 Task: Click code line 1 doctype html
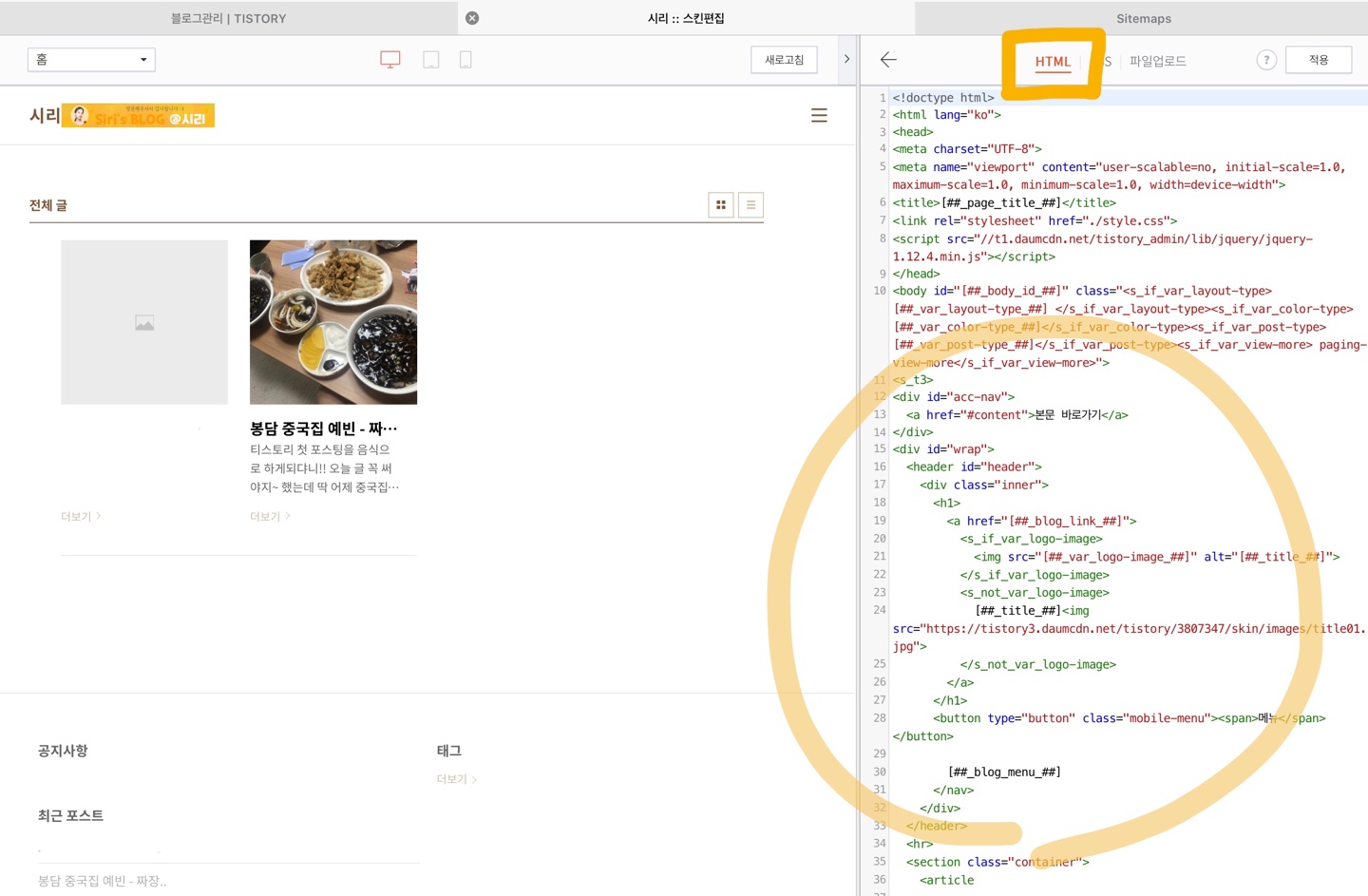pos(943,97)
